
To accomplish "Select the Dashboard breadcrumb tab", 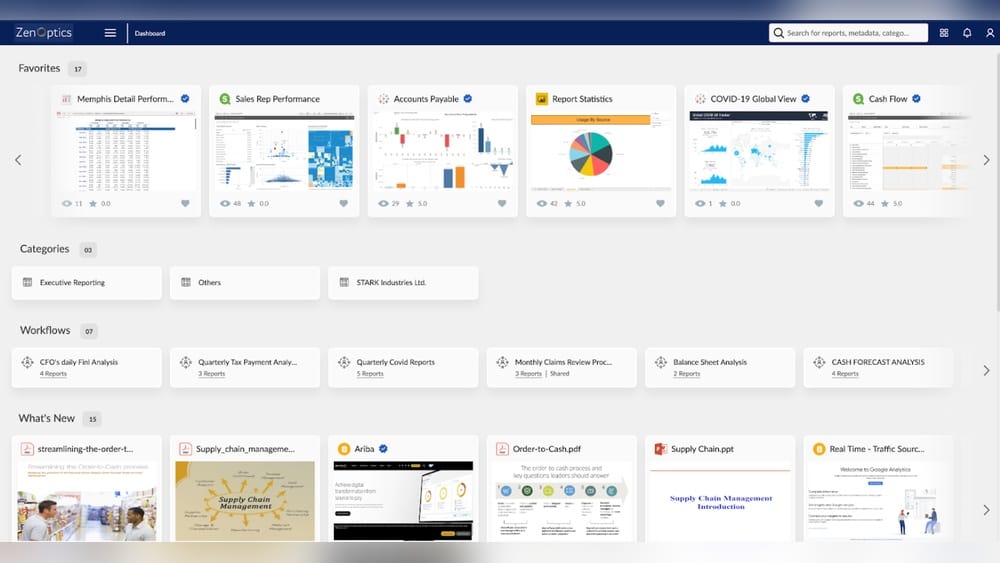I will click(x=150, y=33).
